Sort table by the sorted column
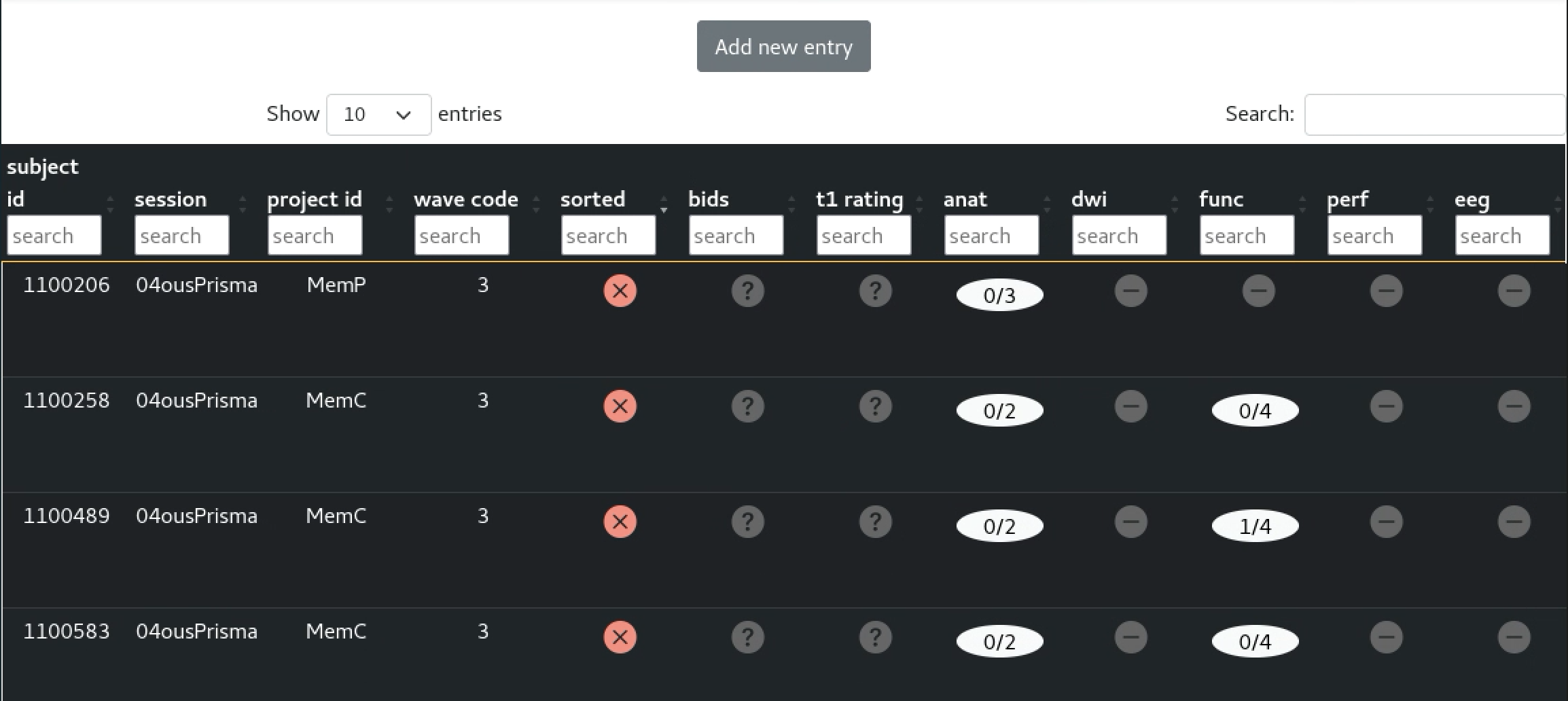Image resolution: width=1568 pixels, height=701 pixels. point(592,200)
